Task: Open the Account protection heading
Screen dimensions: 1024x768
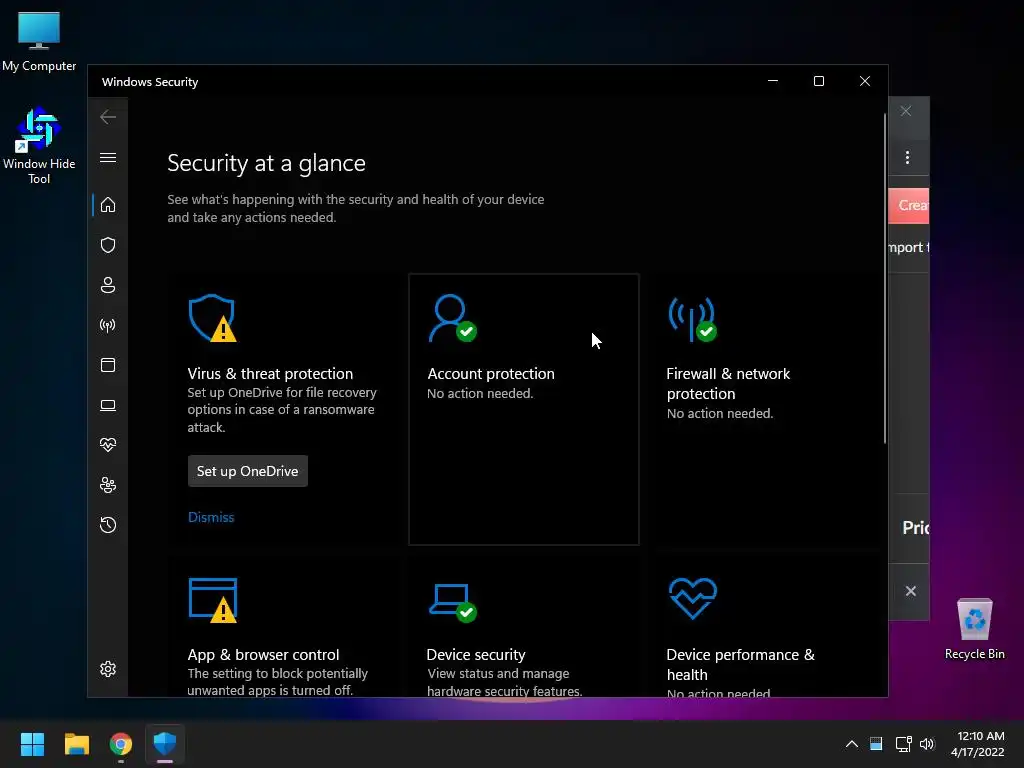Action: (490, 374)
